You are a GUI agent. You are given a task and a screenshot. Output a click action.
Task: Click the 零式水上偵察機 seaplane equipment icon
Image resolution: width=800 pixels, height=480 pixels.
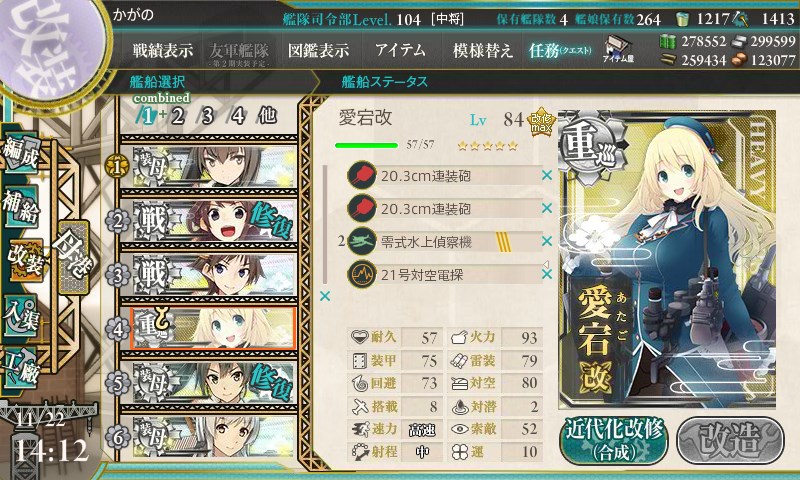[362, 241]
